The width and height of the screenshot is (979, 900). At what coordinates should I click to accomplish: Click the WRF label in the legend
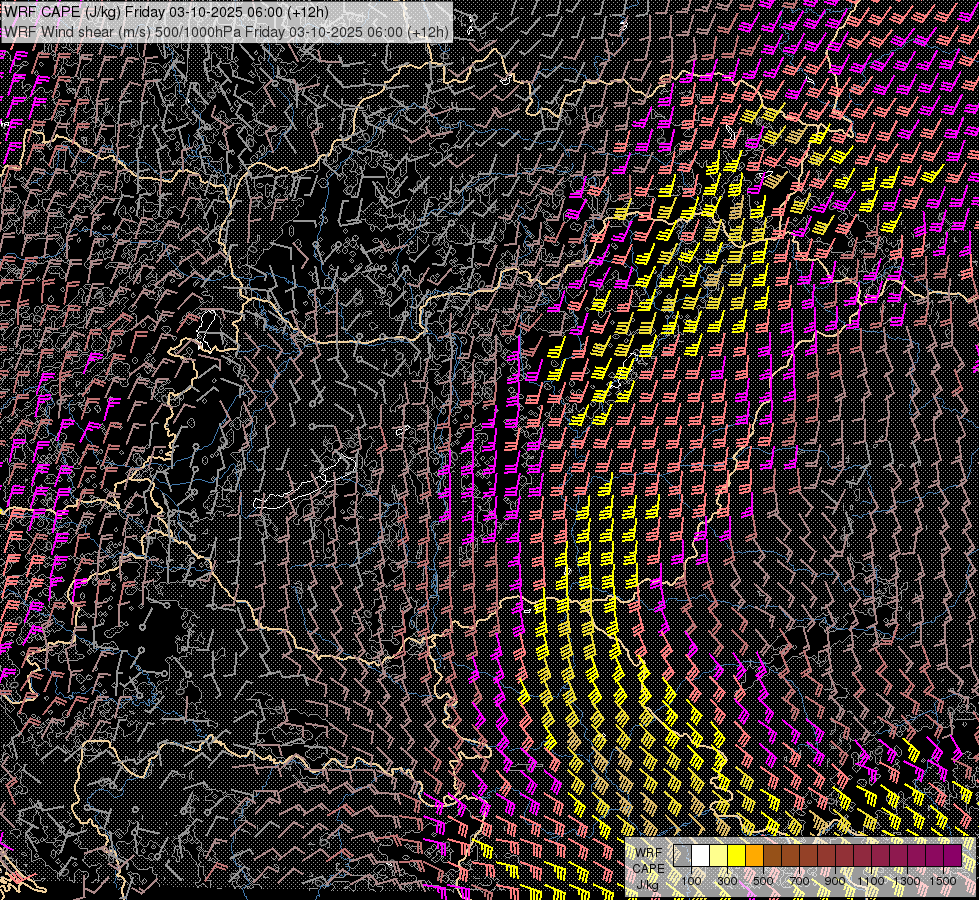click(x=649, y=852)
